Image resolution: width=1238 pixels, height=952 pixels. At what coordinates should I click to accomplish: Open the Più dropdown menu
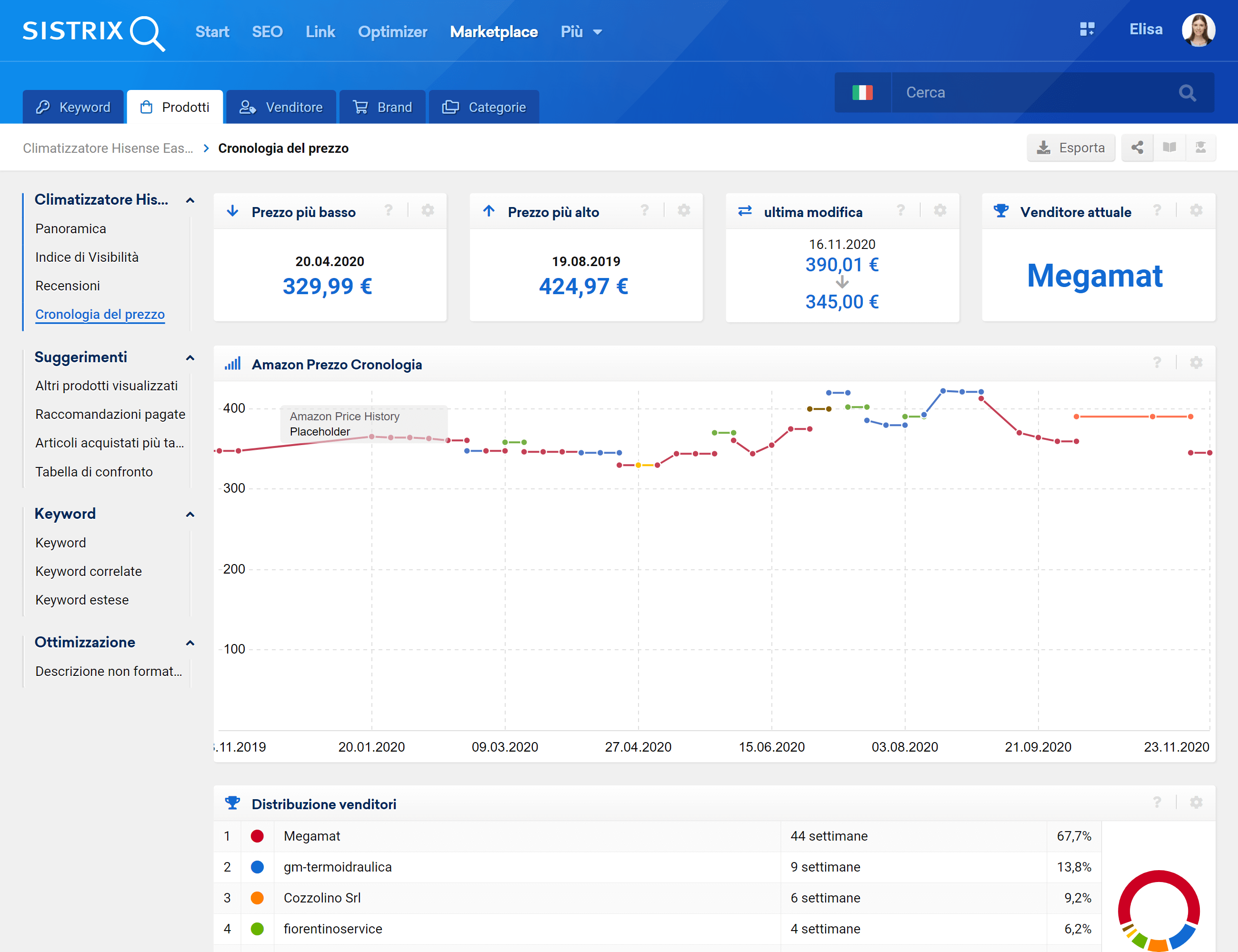[x=581, y=32]
